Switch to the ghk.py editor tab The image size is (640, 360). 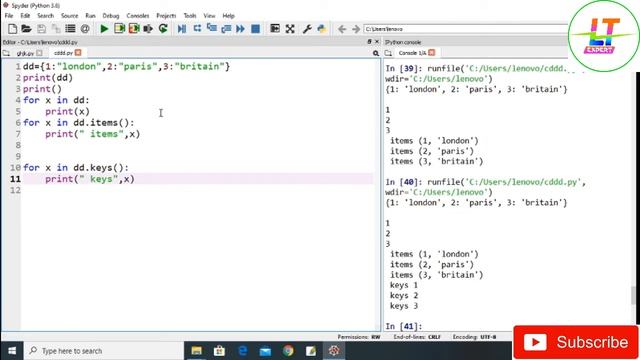point(25,53)
